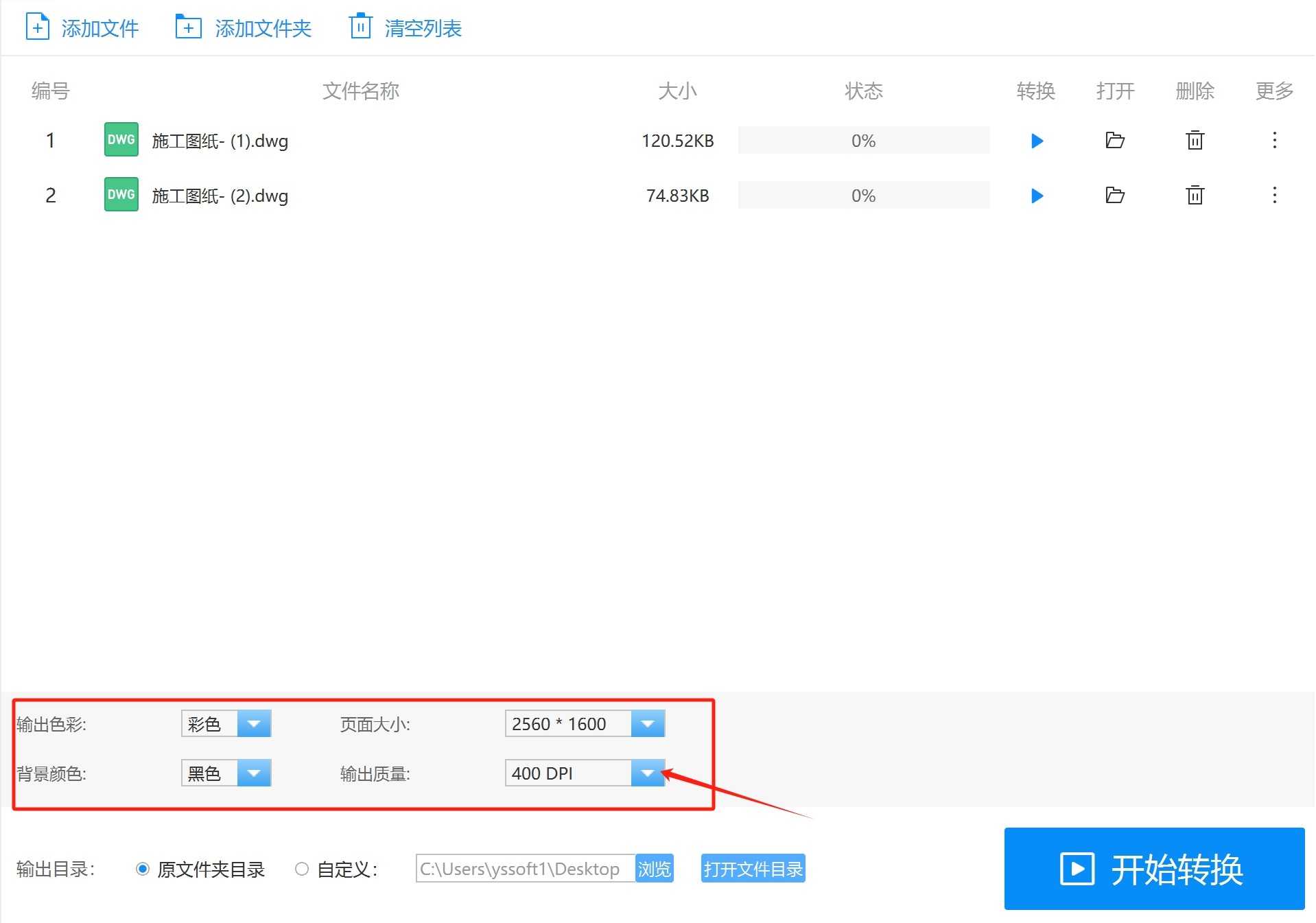
Task: Click the 浏览 browse button
Action: pos(654,869)
